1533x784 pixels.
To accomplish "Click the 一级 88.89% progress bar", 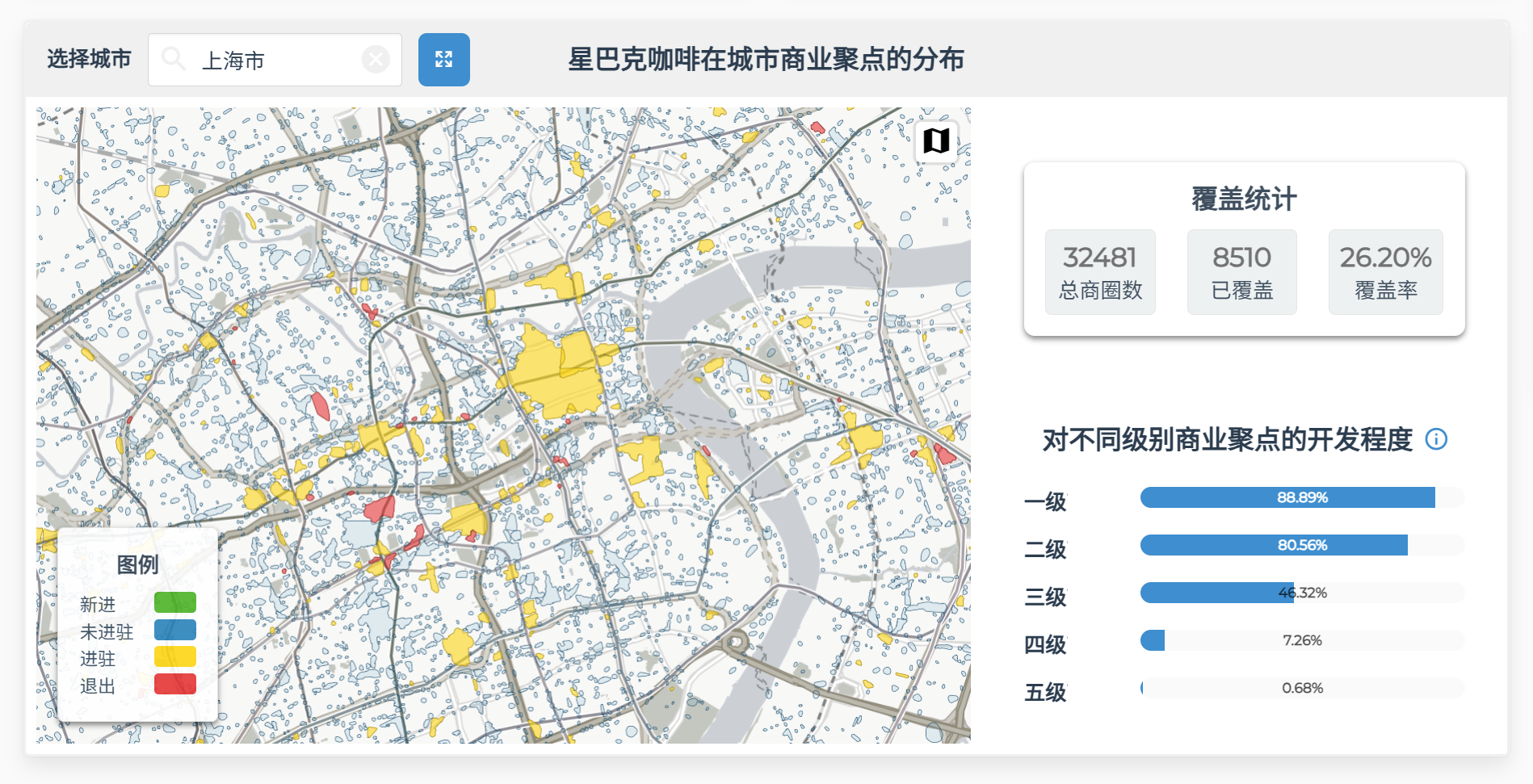I will point(1302,497).
